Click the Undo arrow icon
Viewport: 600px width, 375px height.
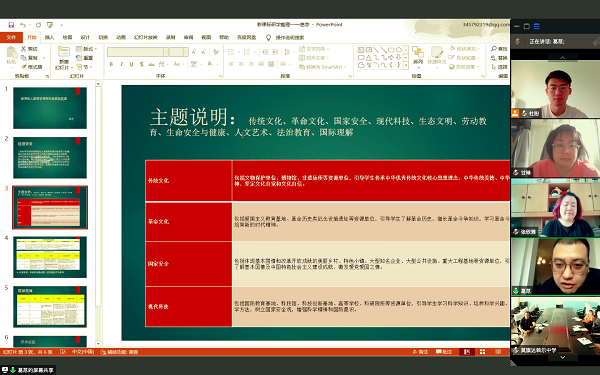[23, 25]
